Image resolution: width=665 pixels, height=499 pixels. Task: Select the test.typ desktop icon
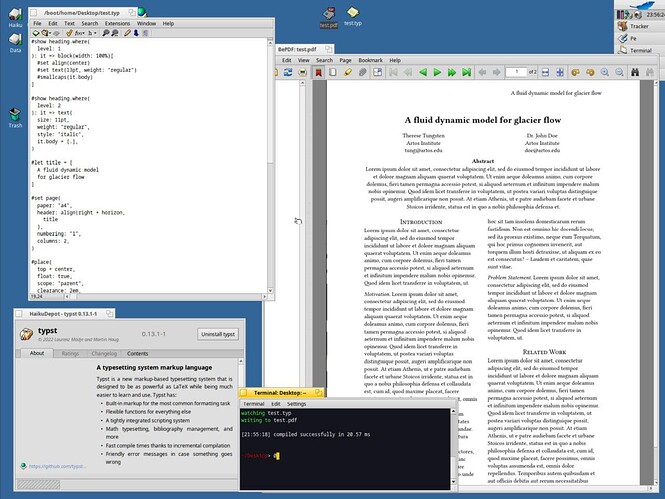(353, 17)
